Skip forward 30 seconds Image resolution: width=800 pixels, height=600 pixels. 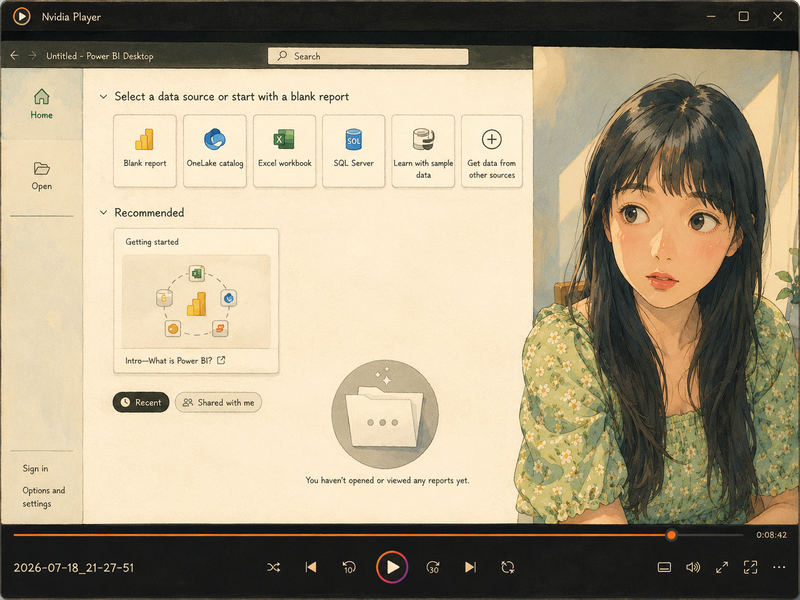[x=433, y=567]
